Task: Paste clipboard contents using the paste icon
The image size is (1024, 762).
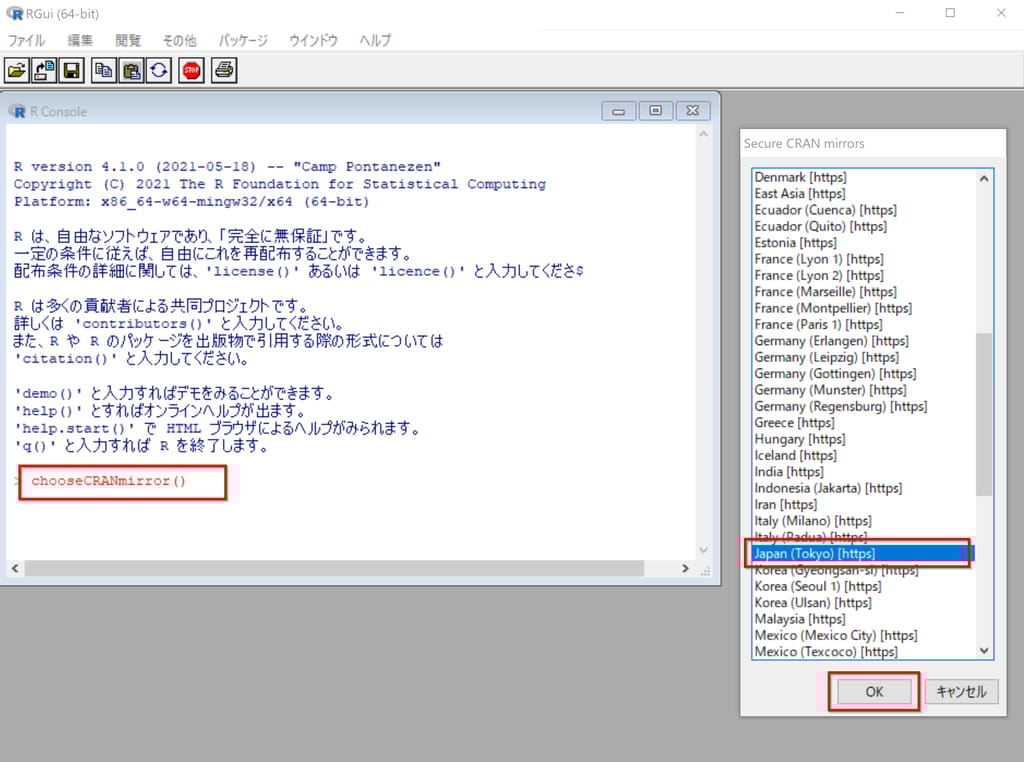Action: [131, 70]
